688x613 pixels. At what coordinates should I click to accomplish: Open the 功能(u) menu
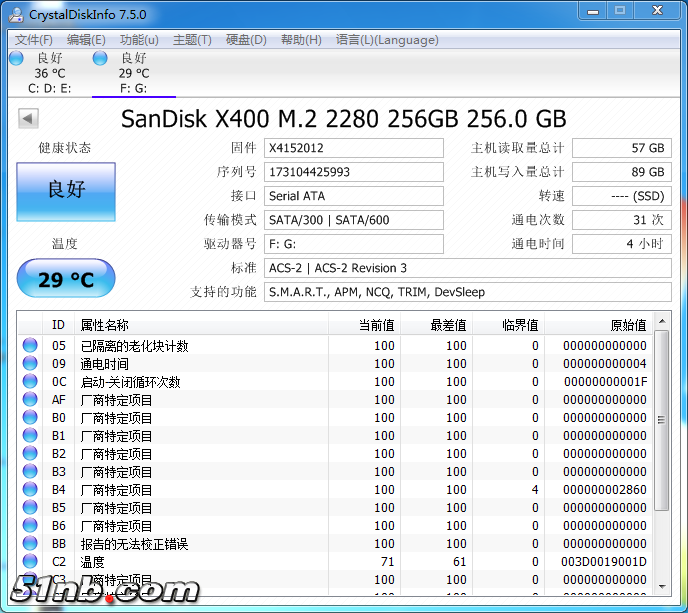point(139,40)
